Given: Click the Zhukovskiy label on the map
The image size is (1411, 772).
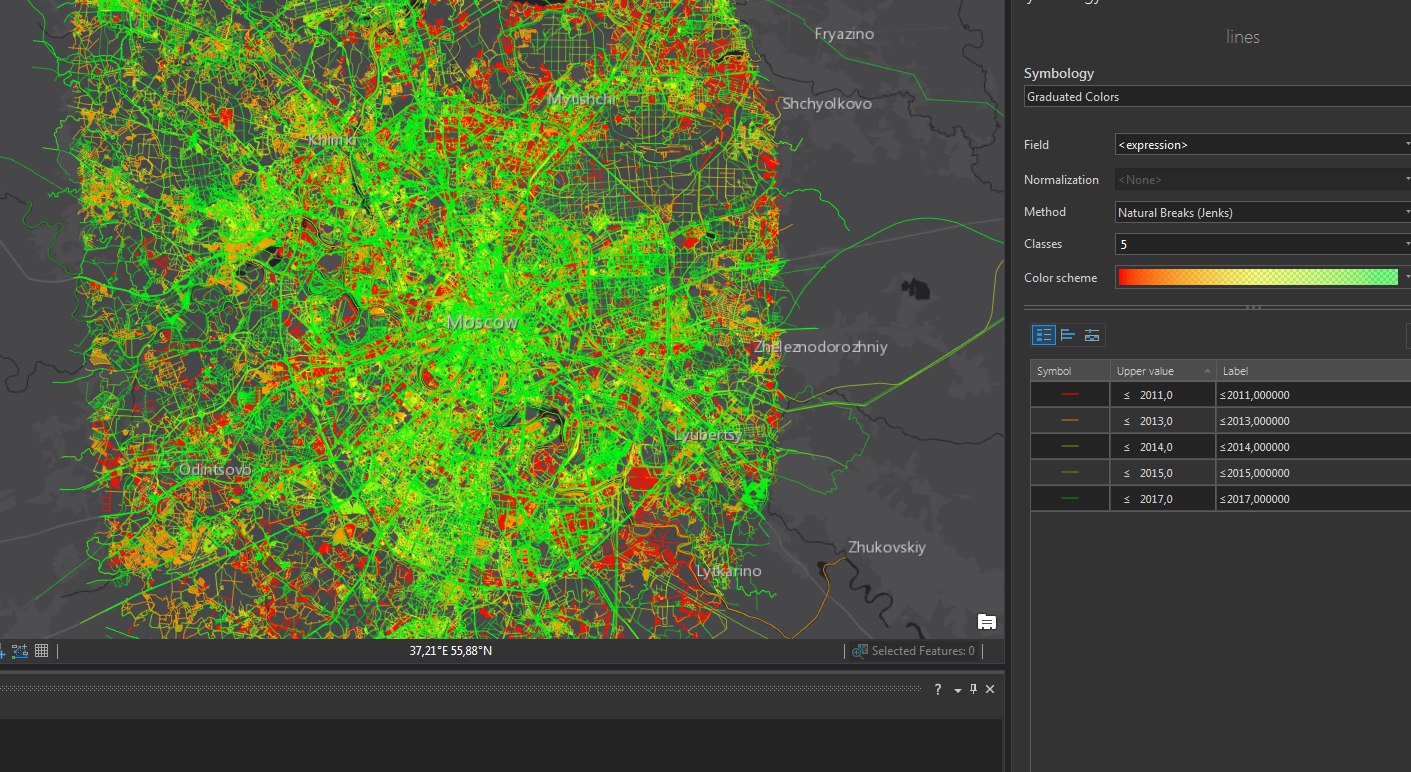Looking at the screenshot, I should coord(887,547).
